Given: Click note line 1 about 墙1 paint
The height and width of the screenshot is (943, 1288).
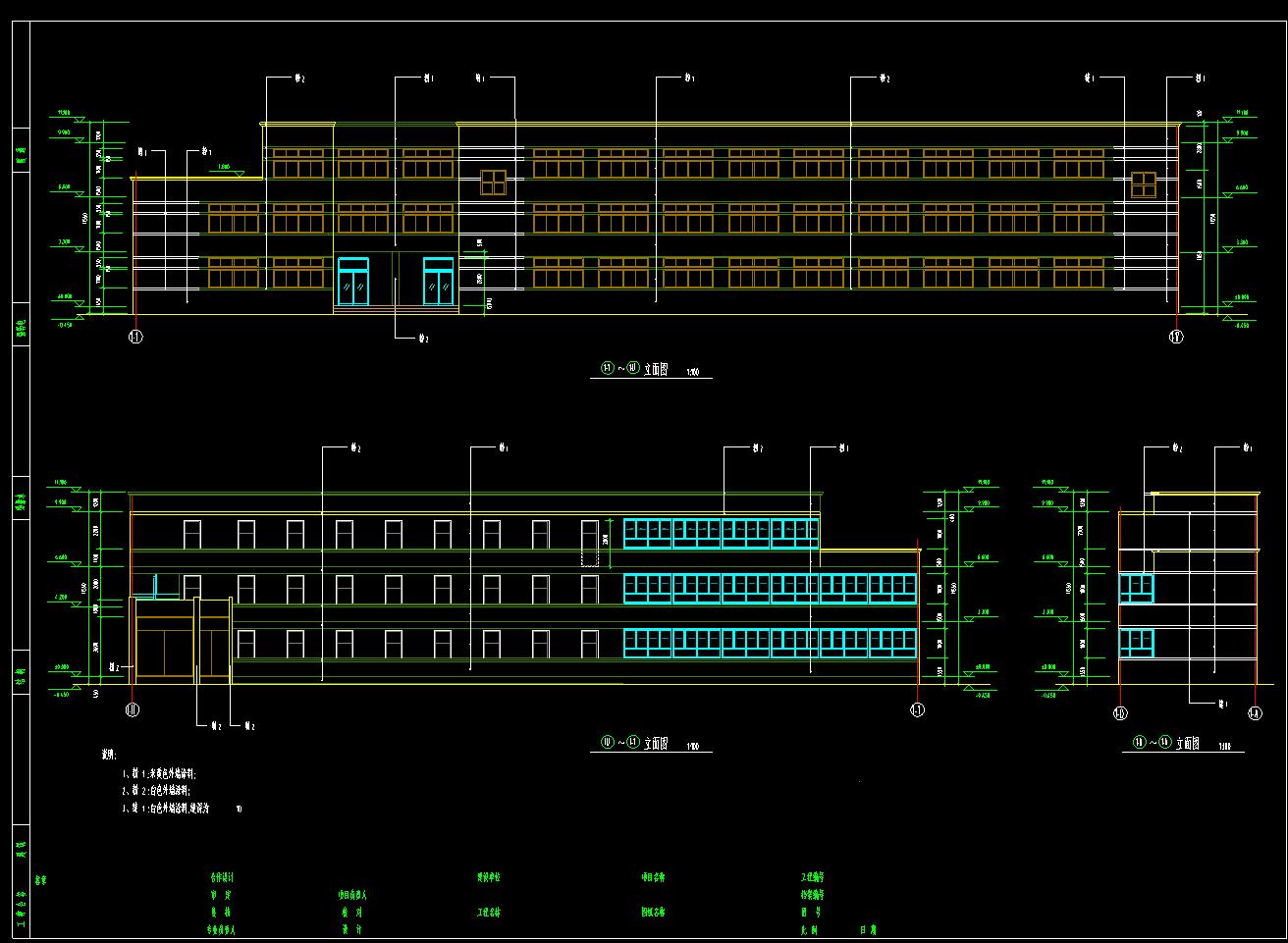Looking at the screenshot, I should click(161, 773).
